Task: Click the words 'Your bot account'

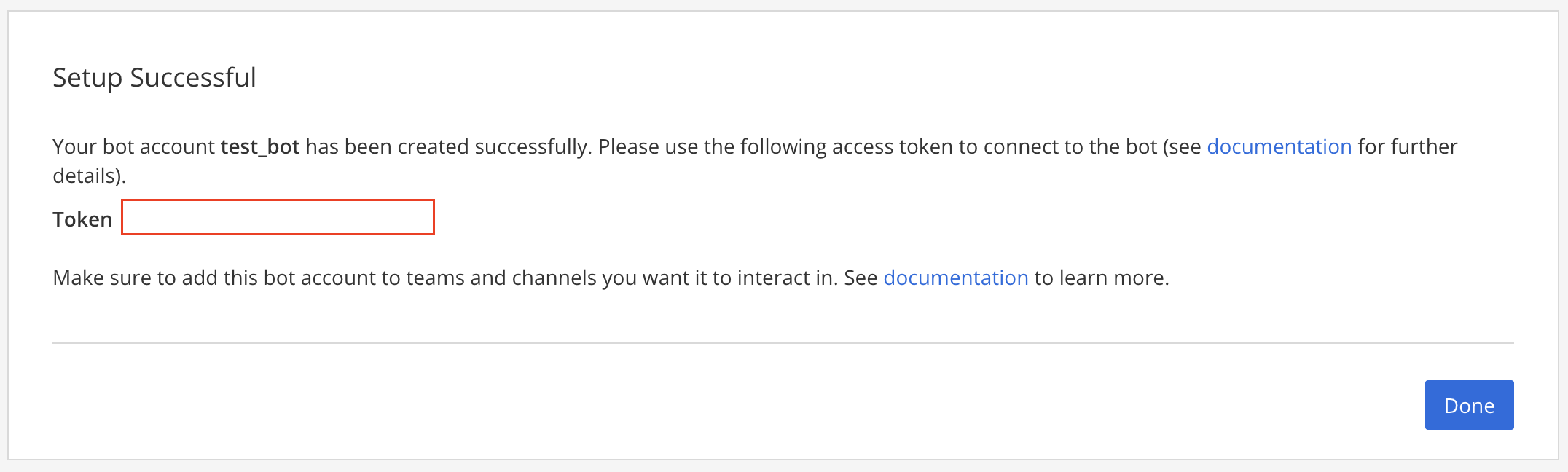Action: pyautogui.click(x=134, y=146)
